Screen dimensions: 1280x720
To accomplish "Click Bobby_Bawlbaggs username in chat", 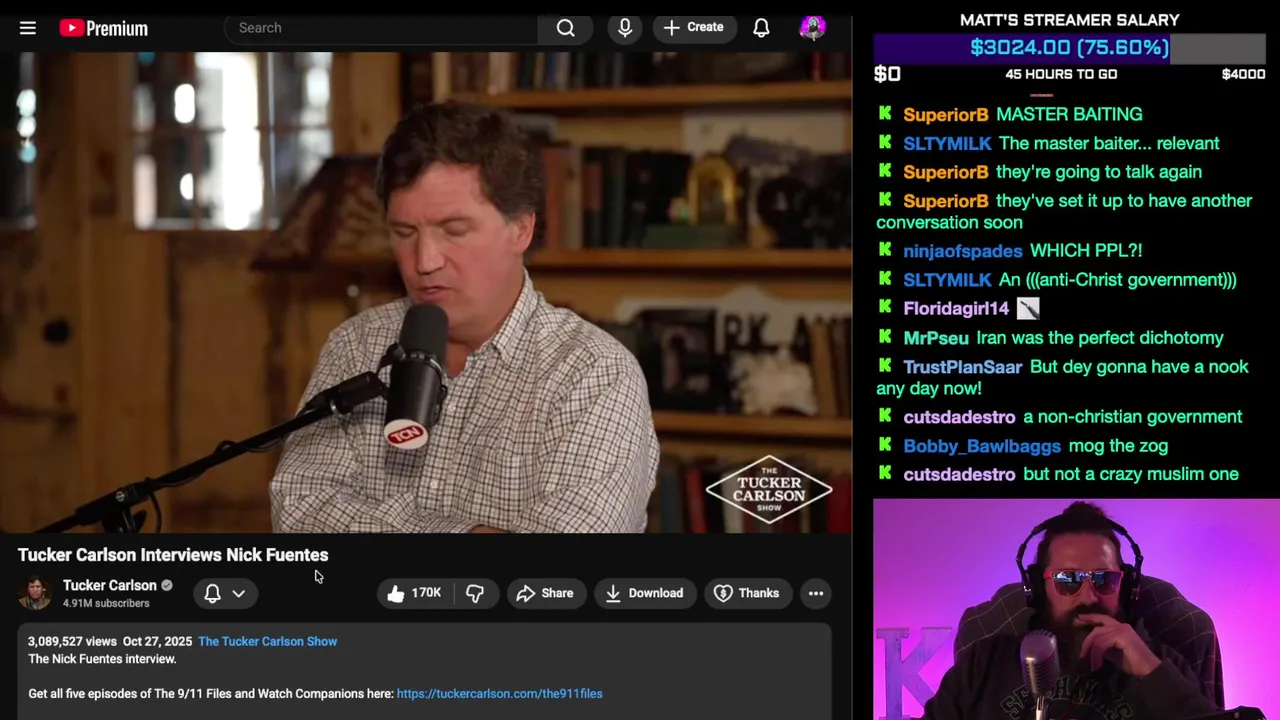I will pyautogui.click(x=982, y=446).
